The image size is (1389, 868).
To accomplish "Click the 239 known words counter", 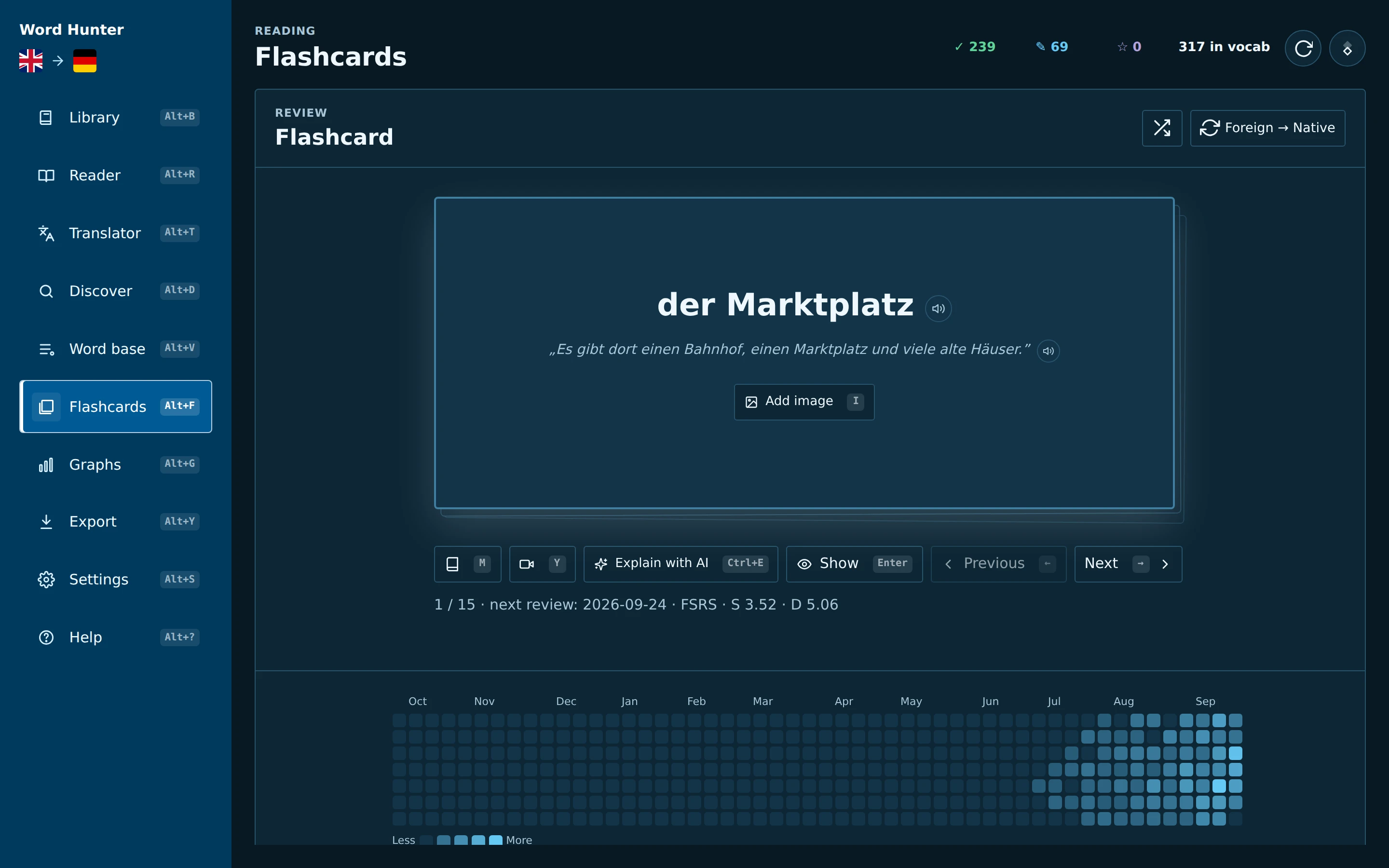I will [975, 47].
